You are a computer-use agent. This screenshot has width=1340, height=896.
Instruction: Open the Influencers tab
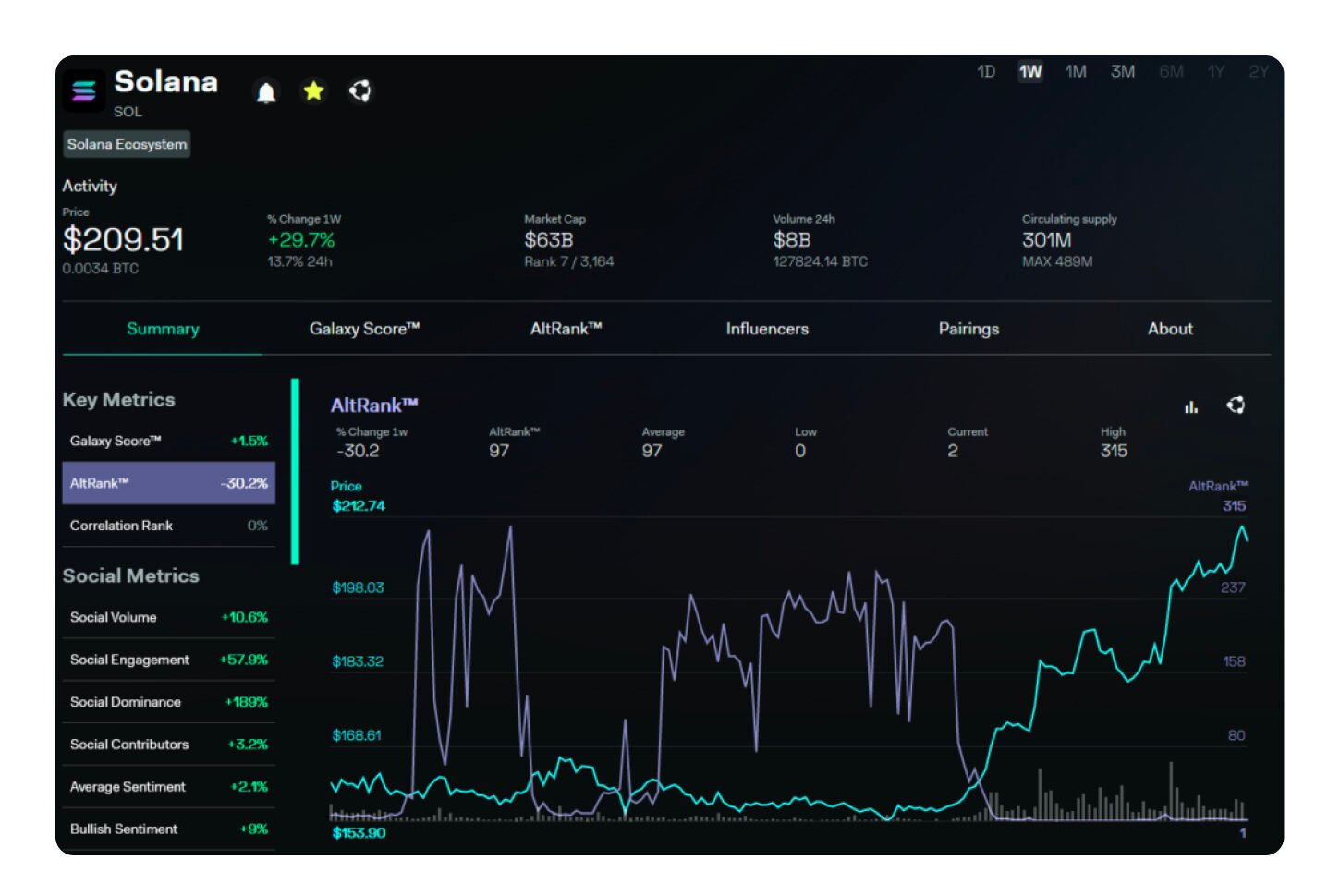pyautogui.click(x=767, y=329)
